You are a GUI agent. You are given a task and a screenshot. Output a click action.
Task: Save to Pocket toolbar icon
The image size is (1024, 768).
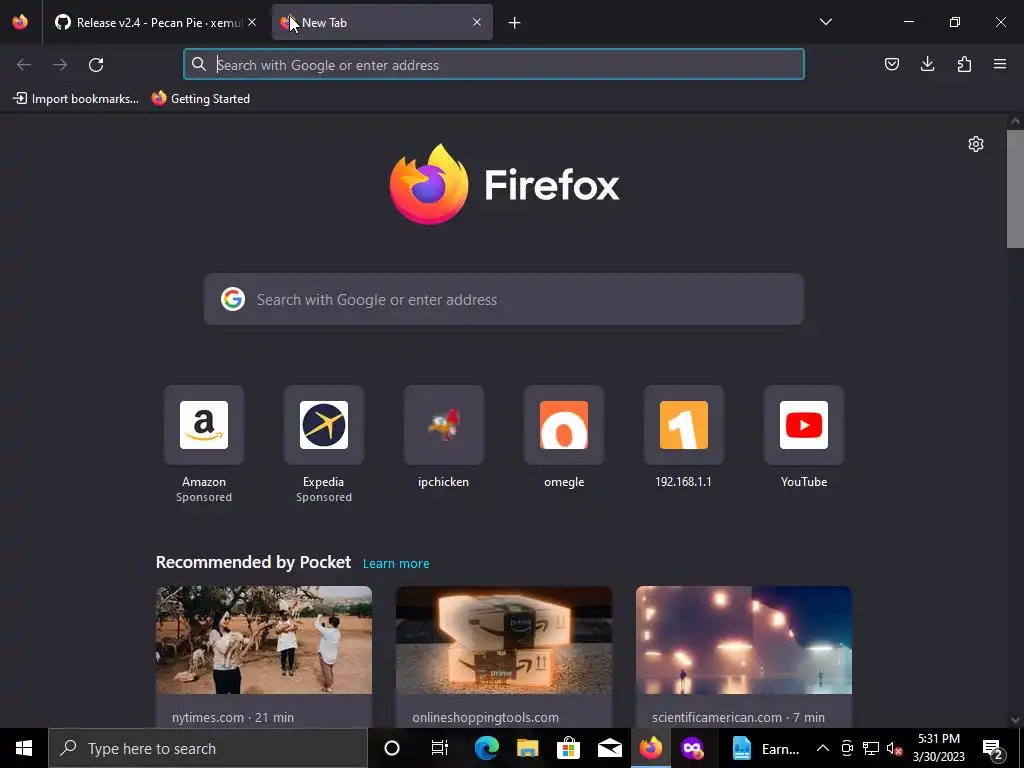point(891,64)
